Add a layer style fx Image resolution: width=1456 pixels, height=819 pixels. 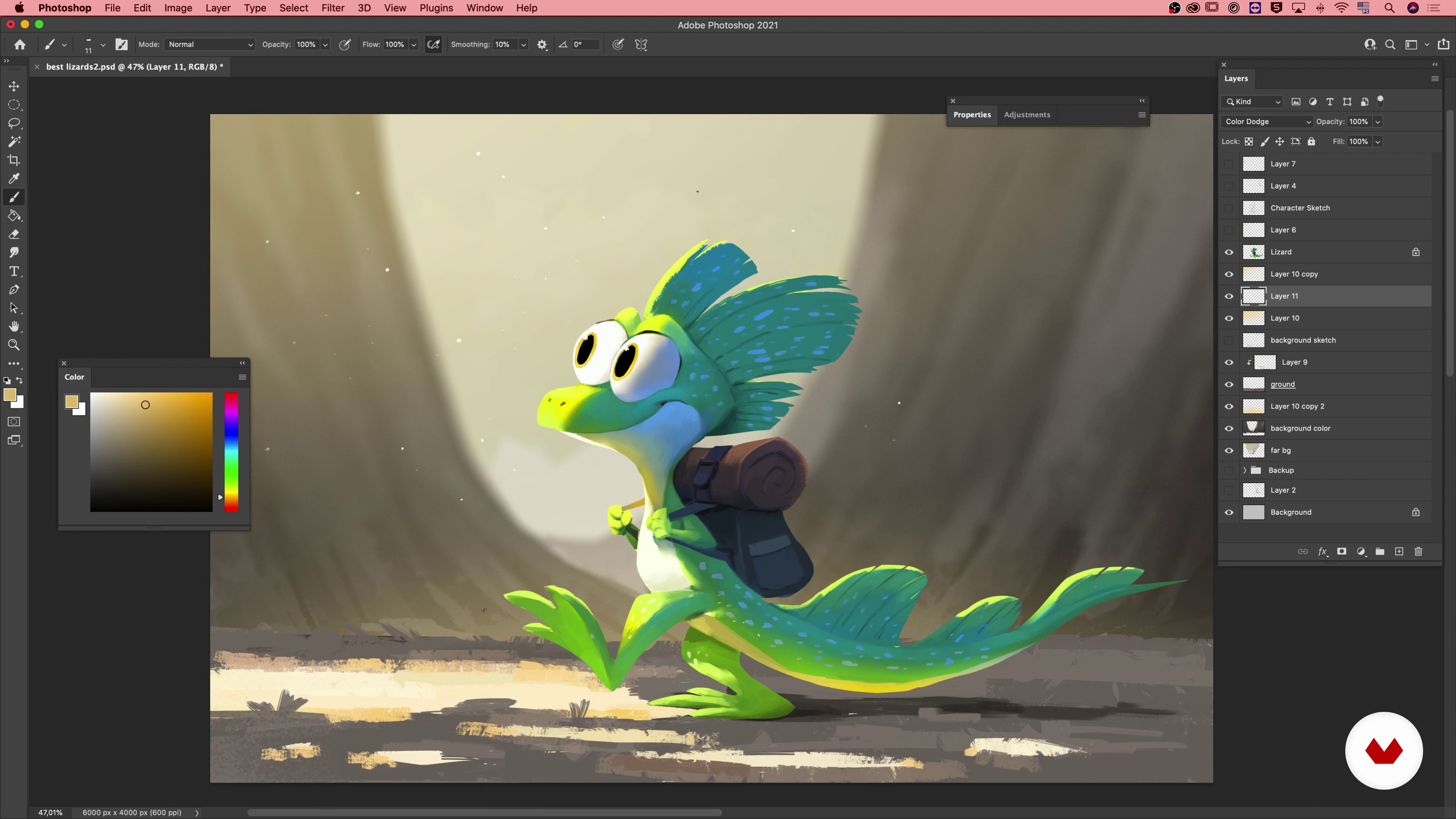tap(1323, 552)
